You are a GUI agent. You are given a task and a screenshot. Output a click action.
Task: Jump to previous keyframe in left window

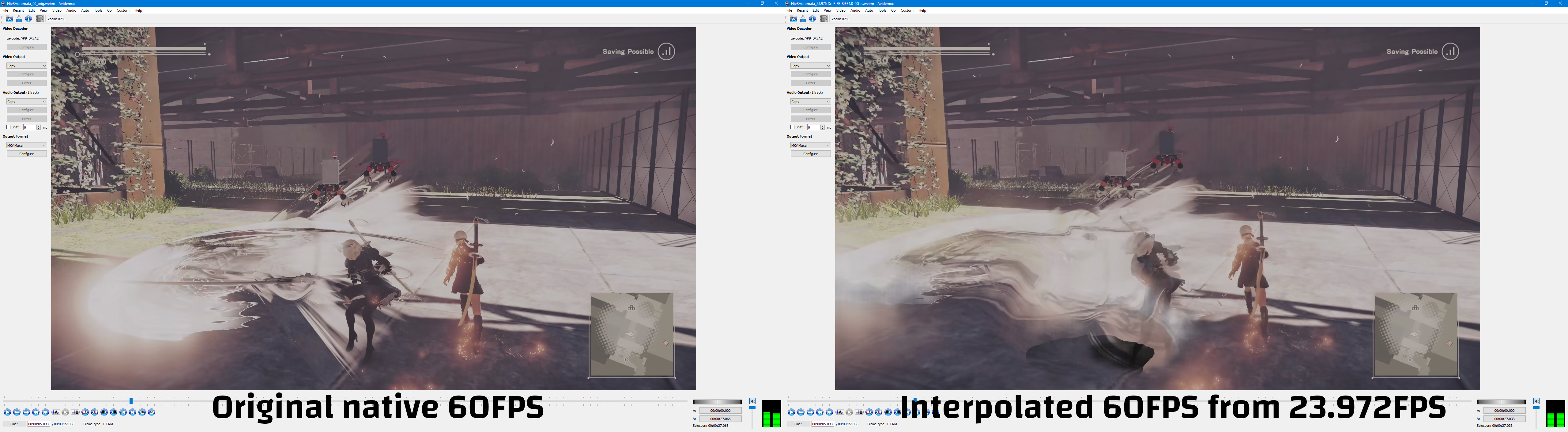(36, 412)
